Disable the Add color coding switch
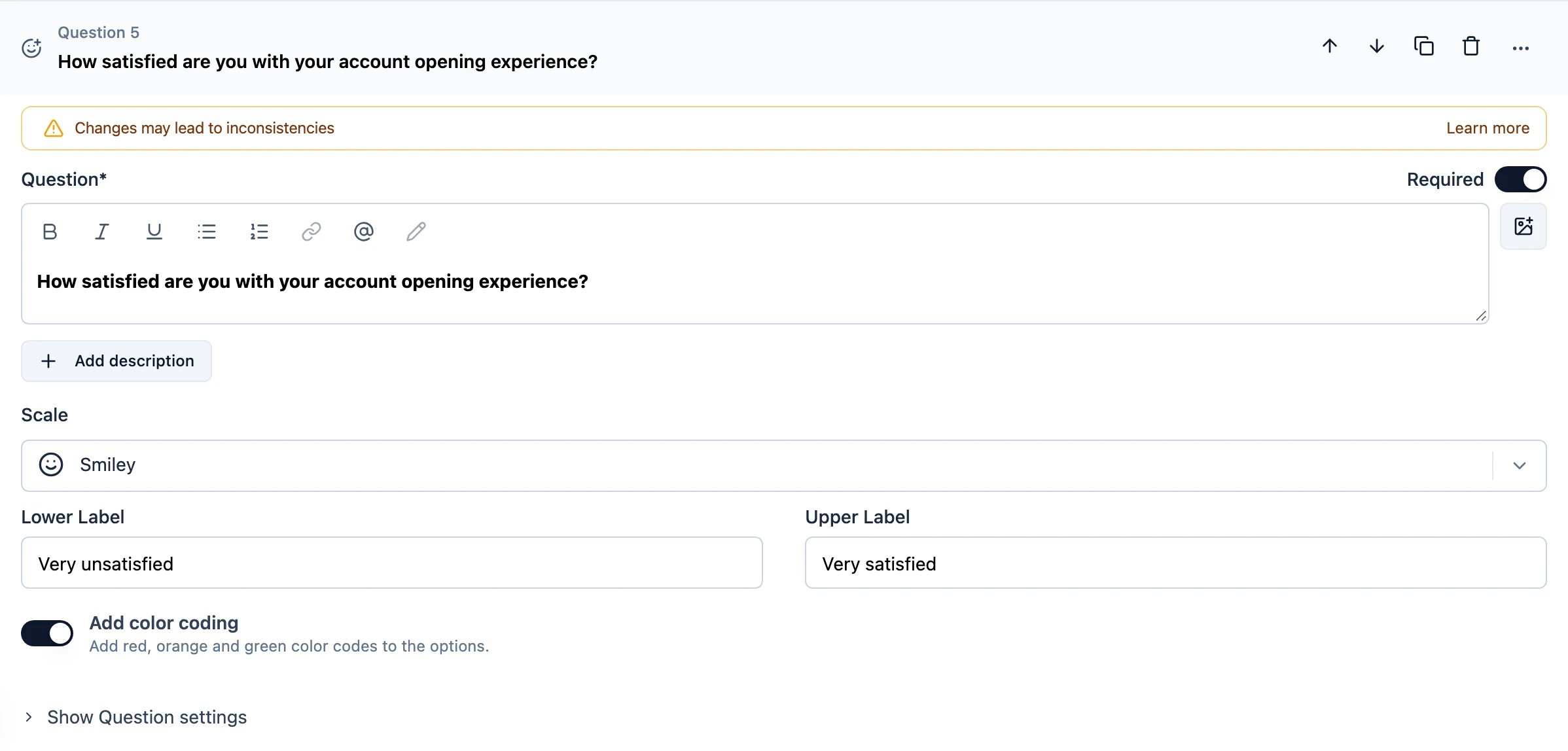Image resolution: width=1568 pixels, height=751 pixels. tap(47, 633)
